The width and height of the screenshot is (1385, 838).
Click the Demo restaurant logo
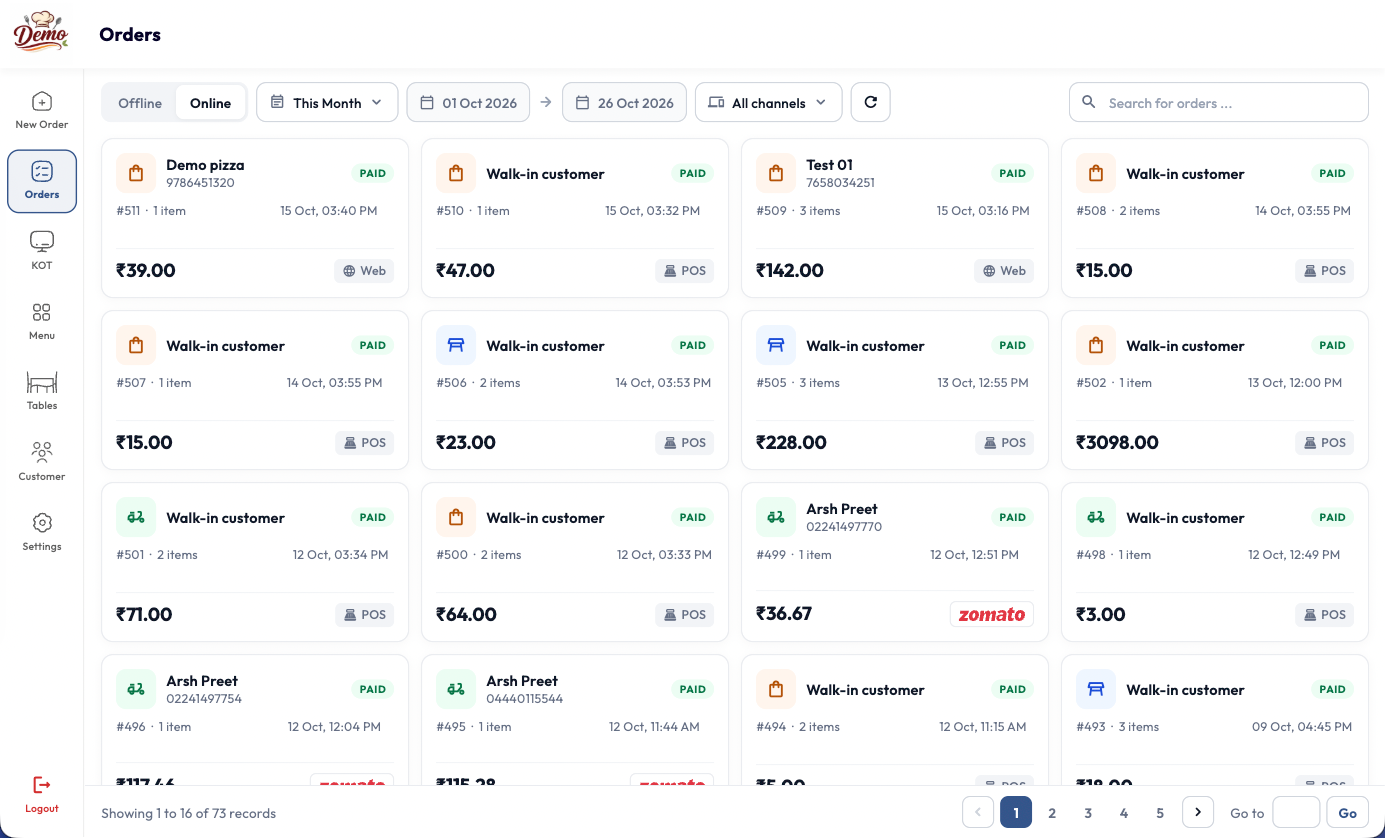point(41,32)
